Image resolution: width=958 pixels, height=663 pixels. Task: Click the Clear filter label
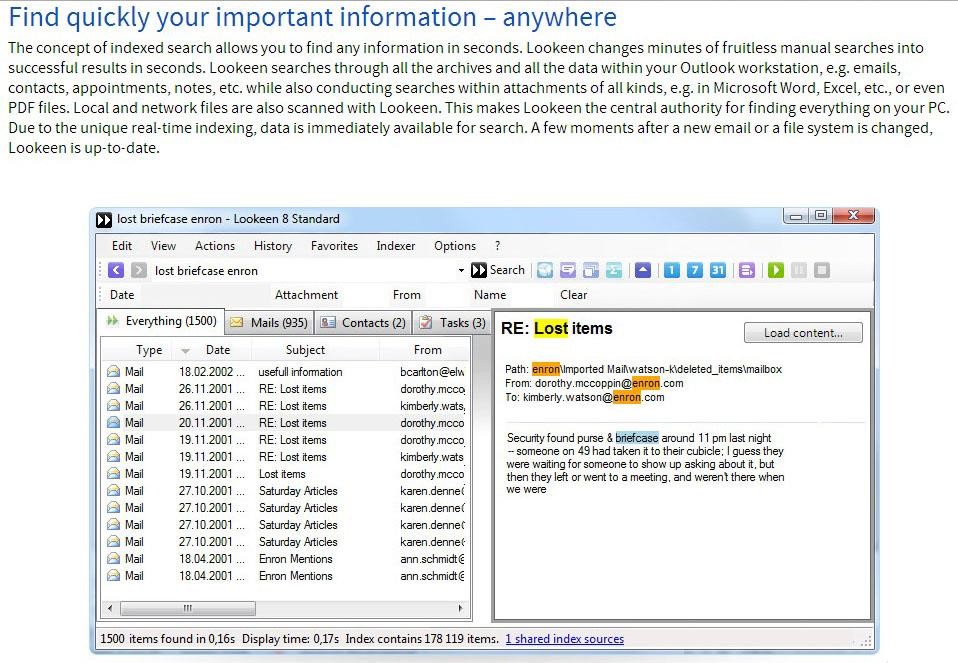point(574,295)
